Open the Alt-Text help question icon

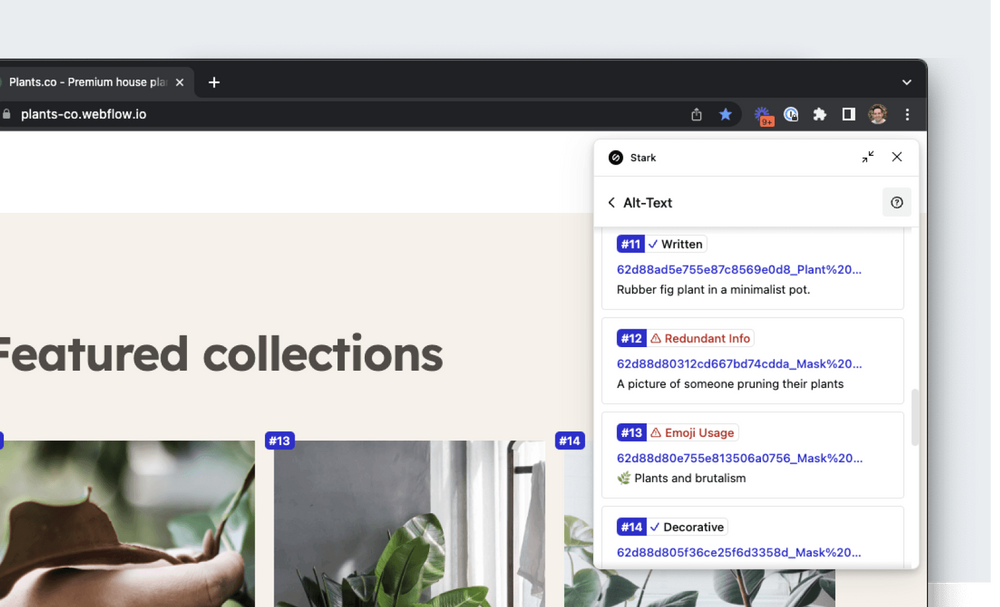897,203
